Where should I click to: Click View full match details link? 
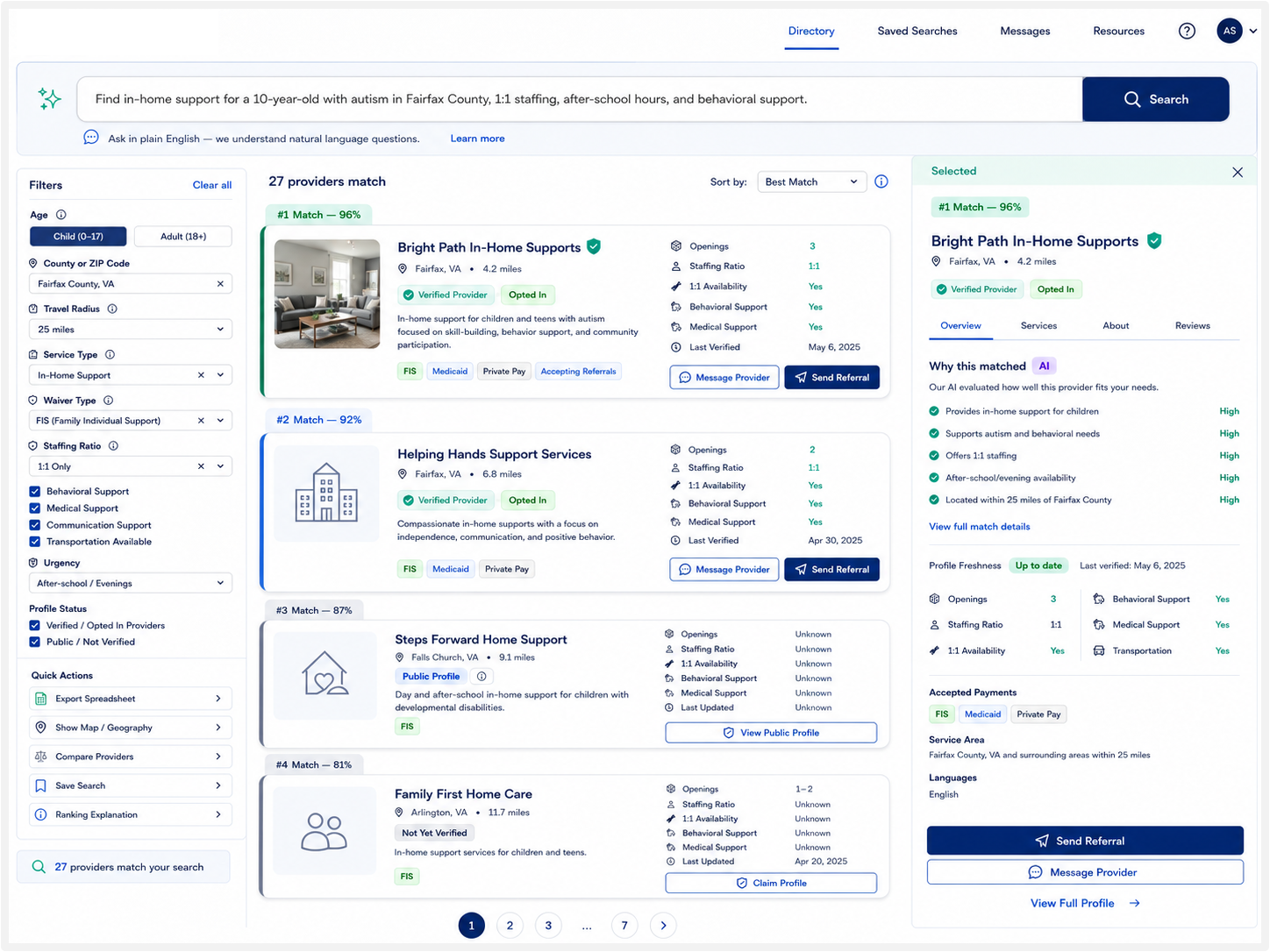(980, 527)
